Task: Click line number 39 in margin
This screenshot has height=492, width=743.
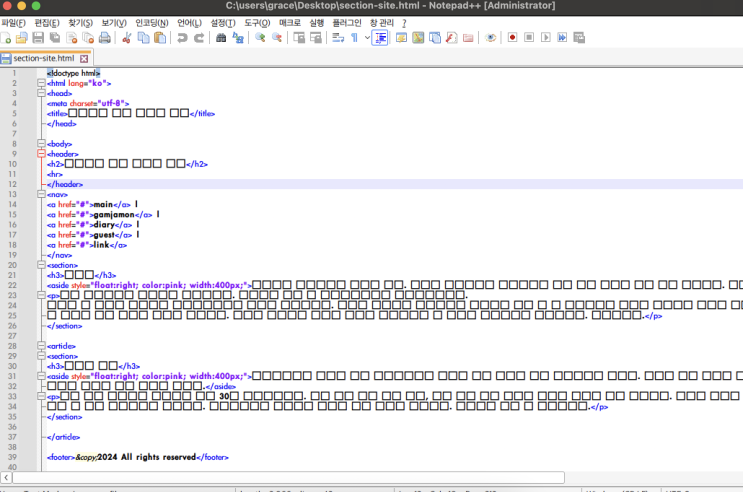Action: pyautogui.click(x=12, y=457)
